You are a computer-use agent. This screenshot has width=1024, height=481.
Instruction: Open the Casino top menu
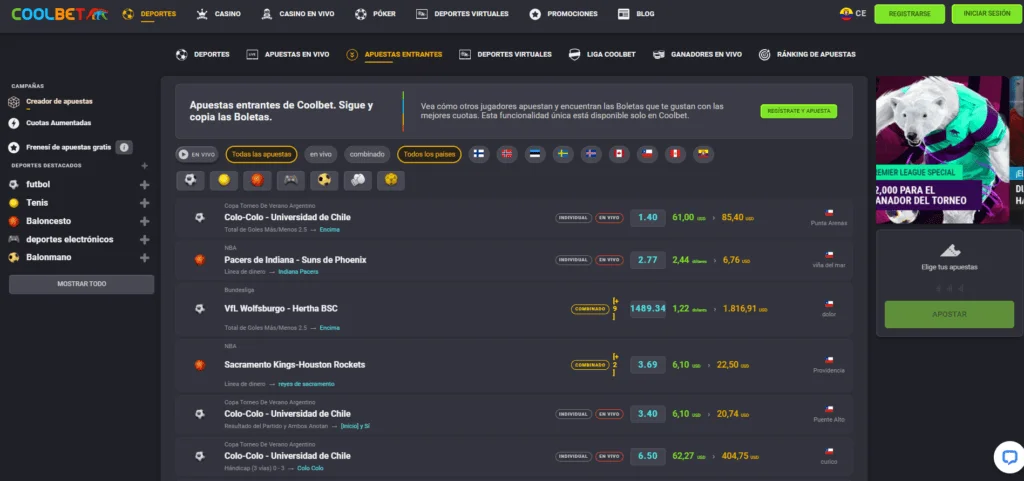219,14
